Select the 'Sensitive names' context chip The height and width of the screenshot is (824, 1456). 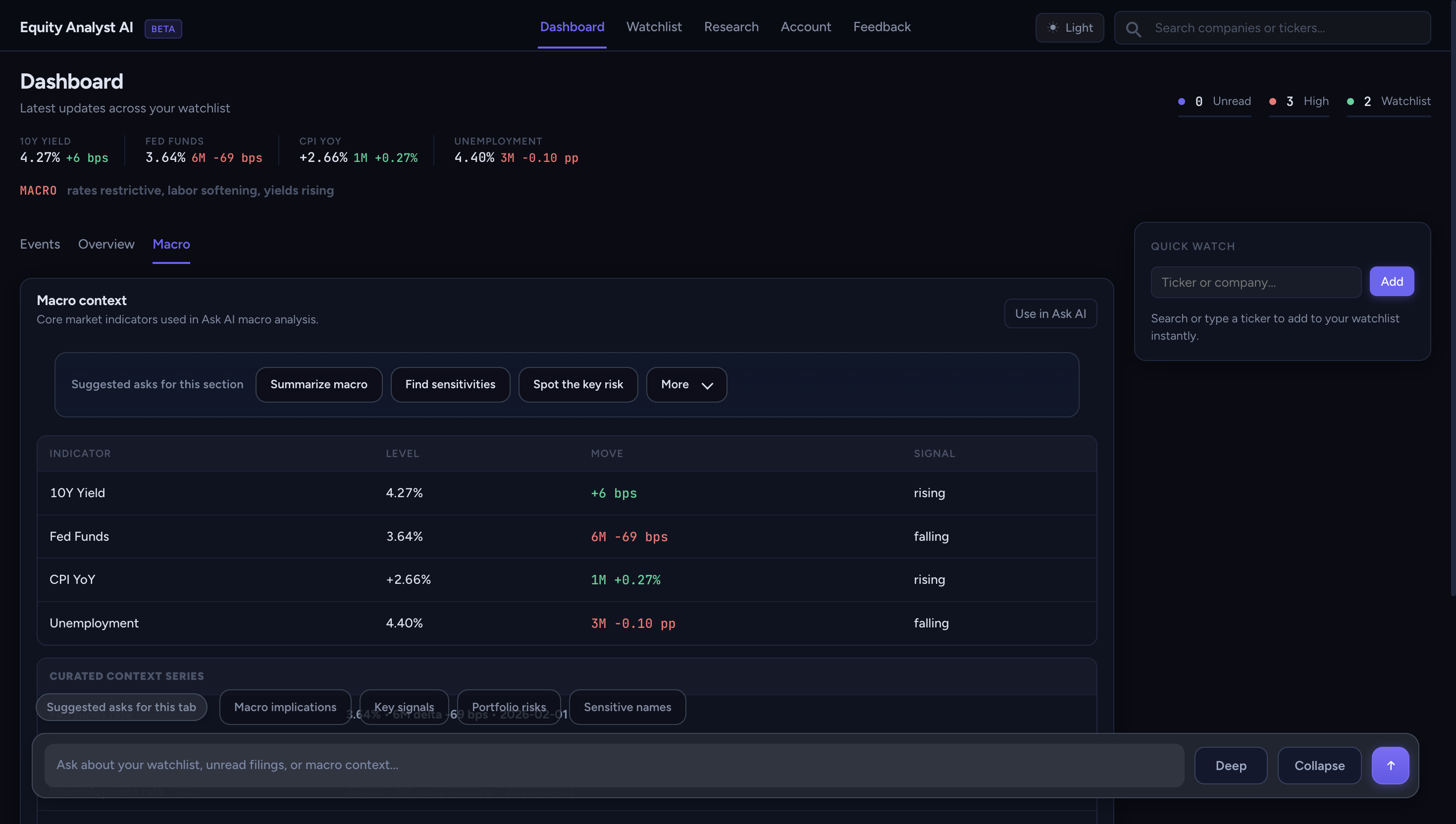[x=627, y=707]
